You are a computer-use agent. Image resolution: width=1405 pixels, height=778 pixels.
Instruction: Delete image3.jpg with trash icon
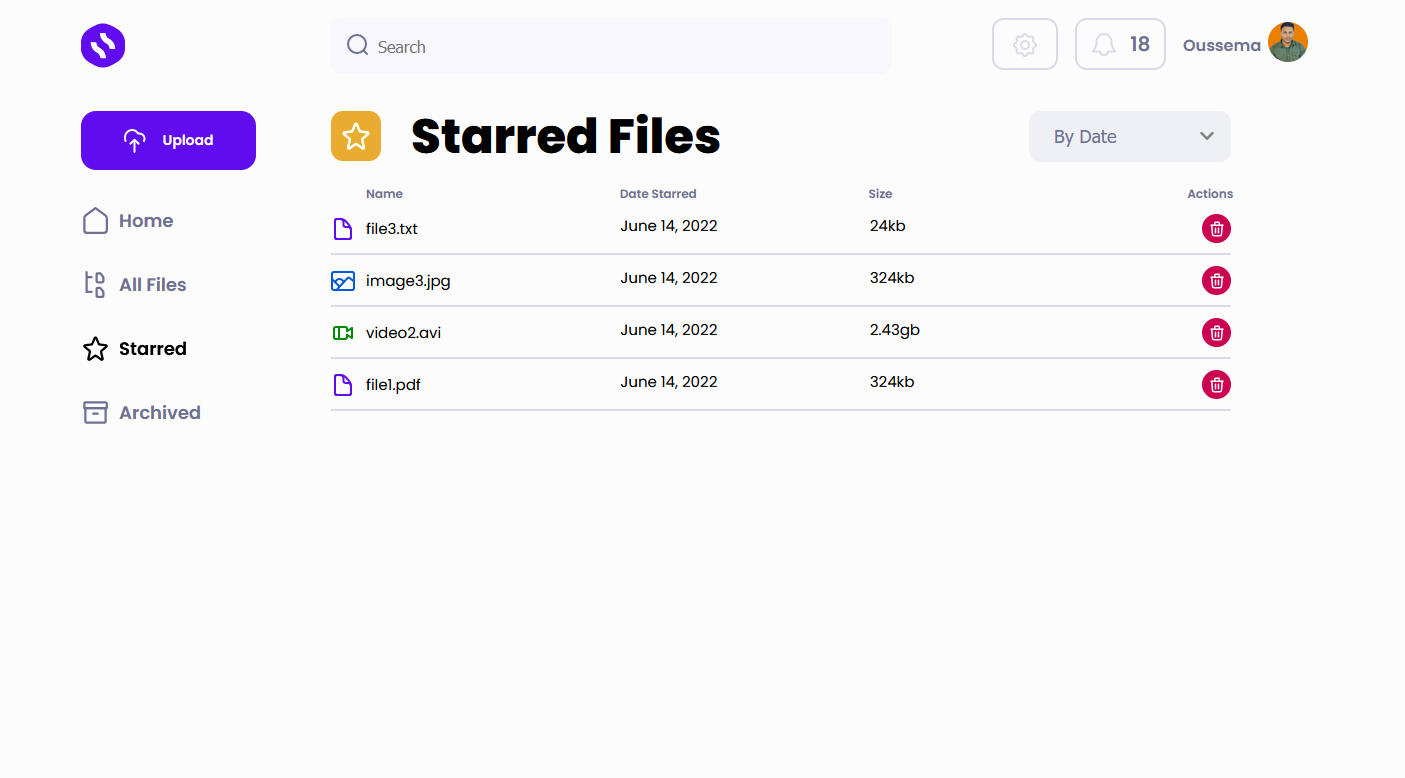pyautogui.click(x=1216, y=281)
